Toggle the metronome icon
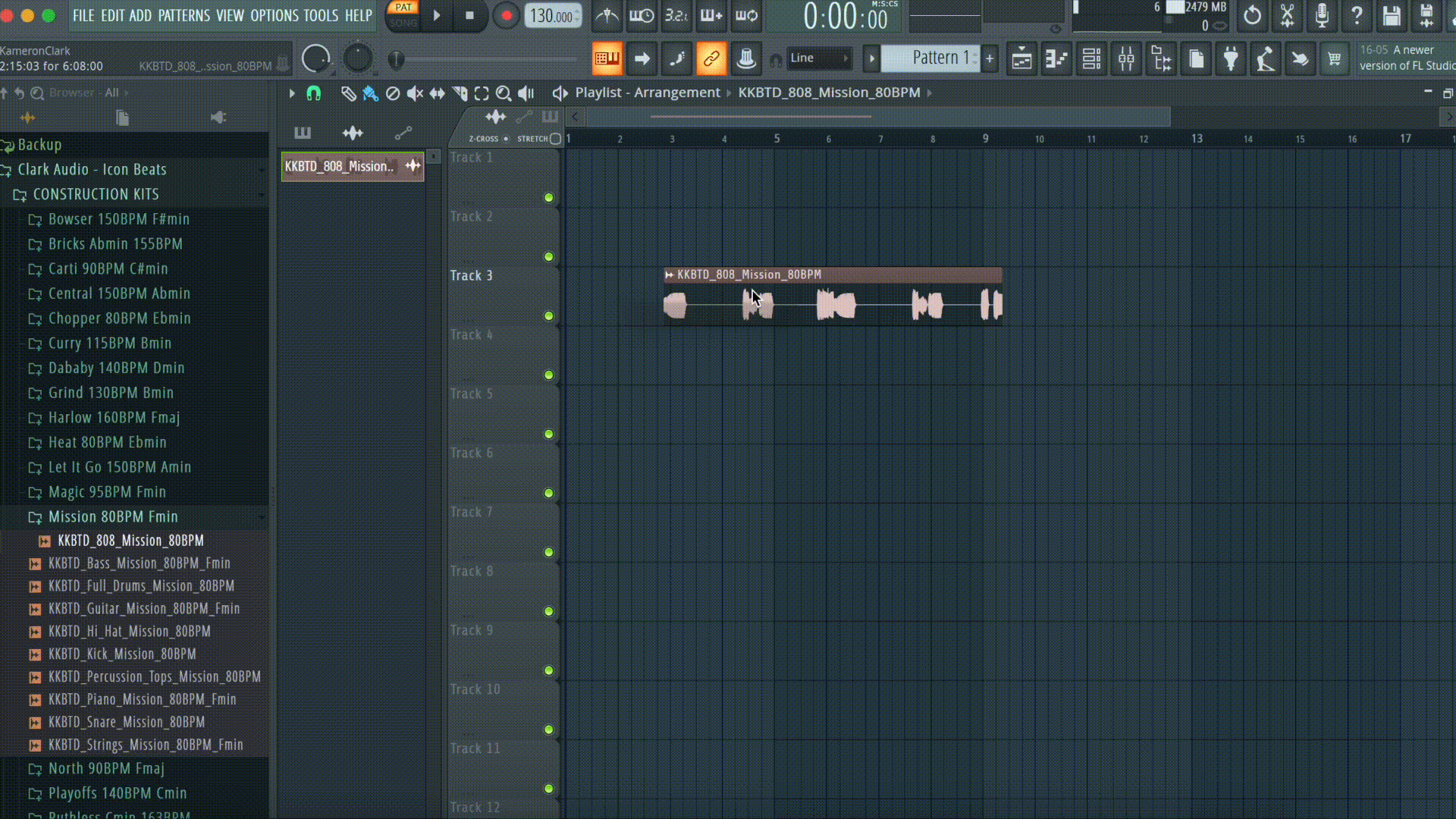Image resolution: width=1456 pixels, height=819 pixels. click(x=607, y=15)
